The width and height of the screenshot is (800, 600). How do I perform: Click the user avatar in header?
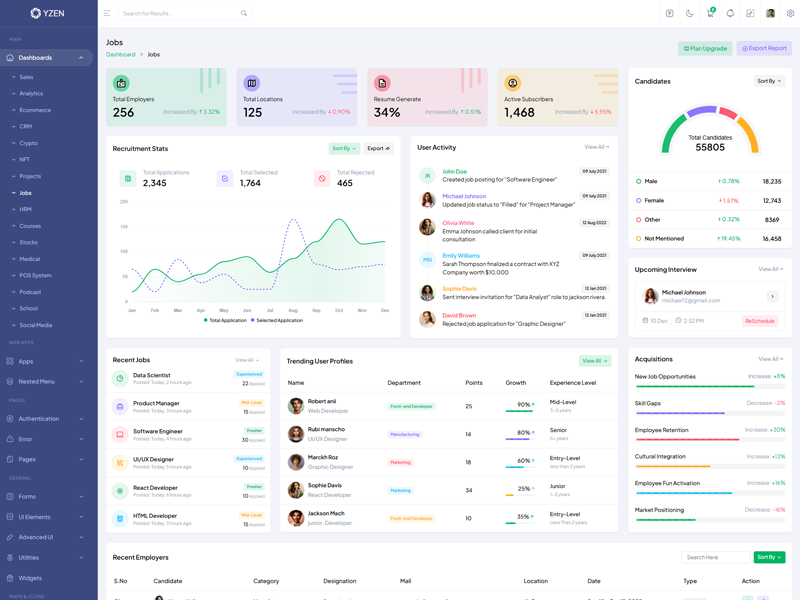point(770,13)
